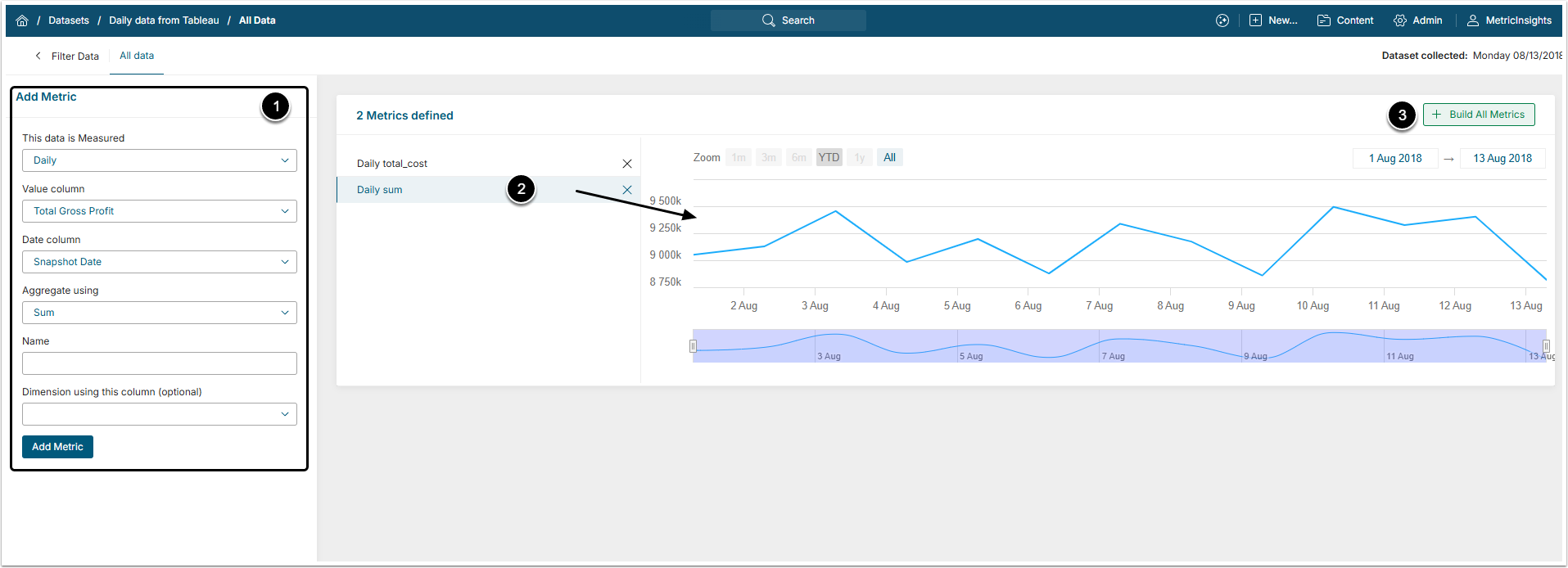Expand the Date column dropdown
This screenshot has height=568, width=1568.
160,262
